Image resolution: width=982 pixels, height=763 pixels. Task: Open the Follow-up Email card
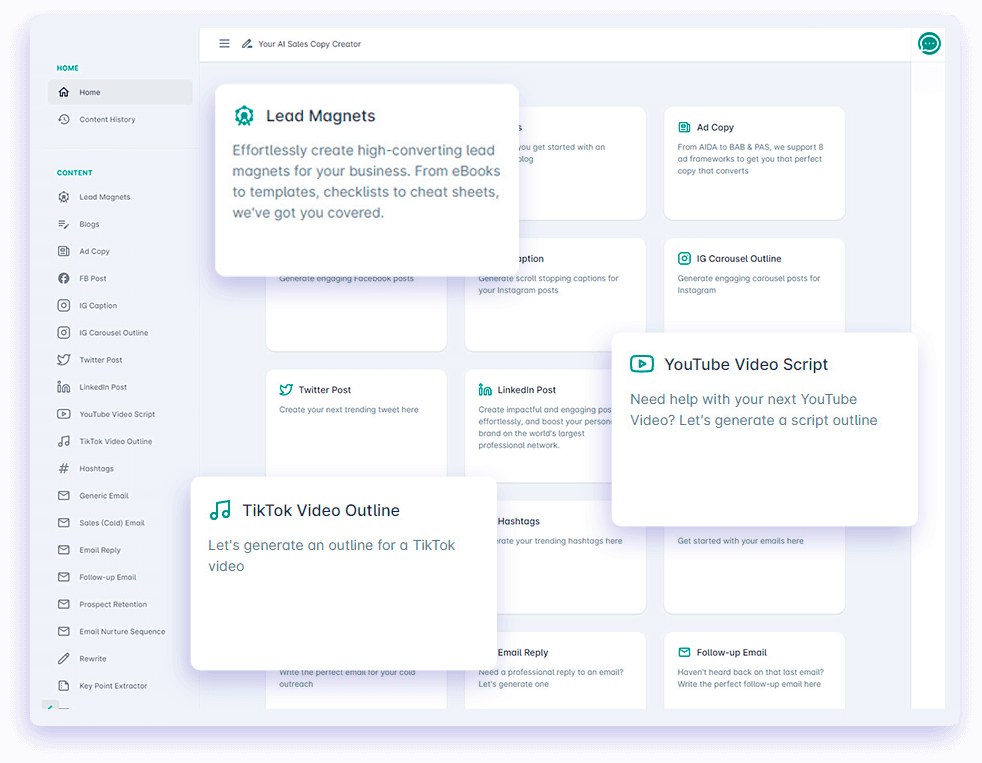point(754,670)
